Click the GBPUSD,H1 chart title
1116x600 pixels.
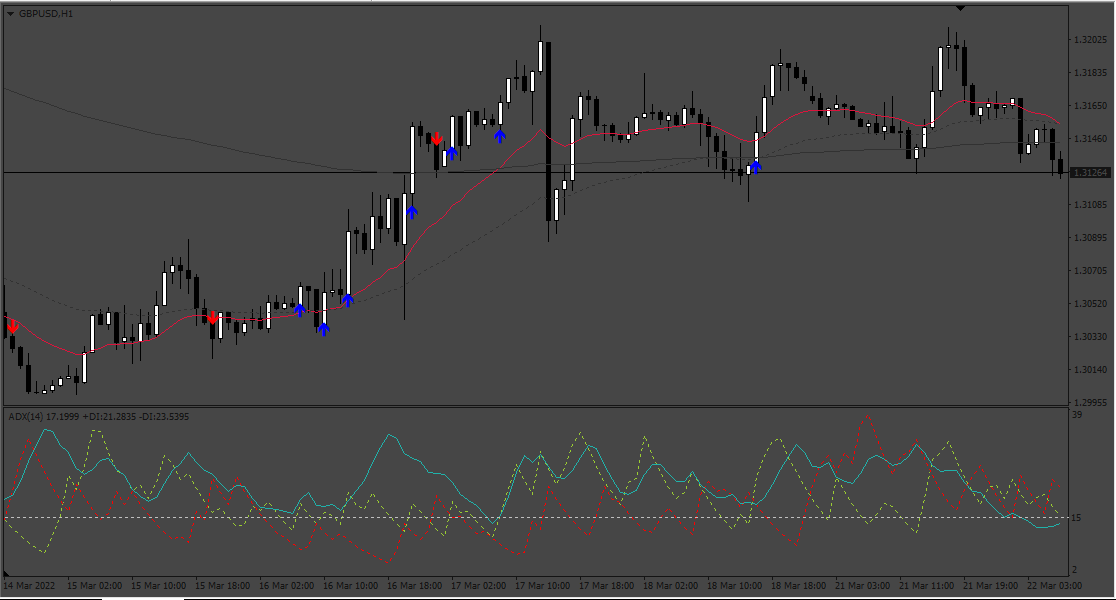tap(46, 14)
